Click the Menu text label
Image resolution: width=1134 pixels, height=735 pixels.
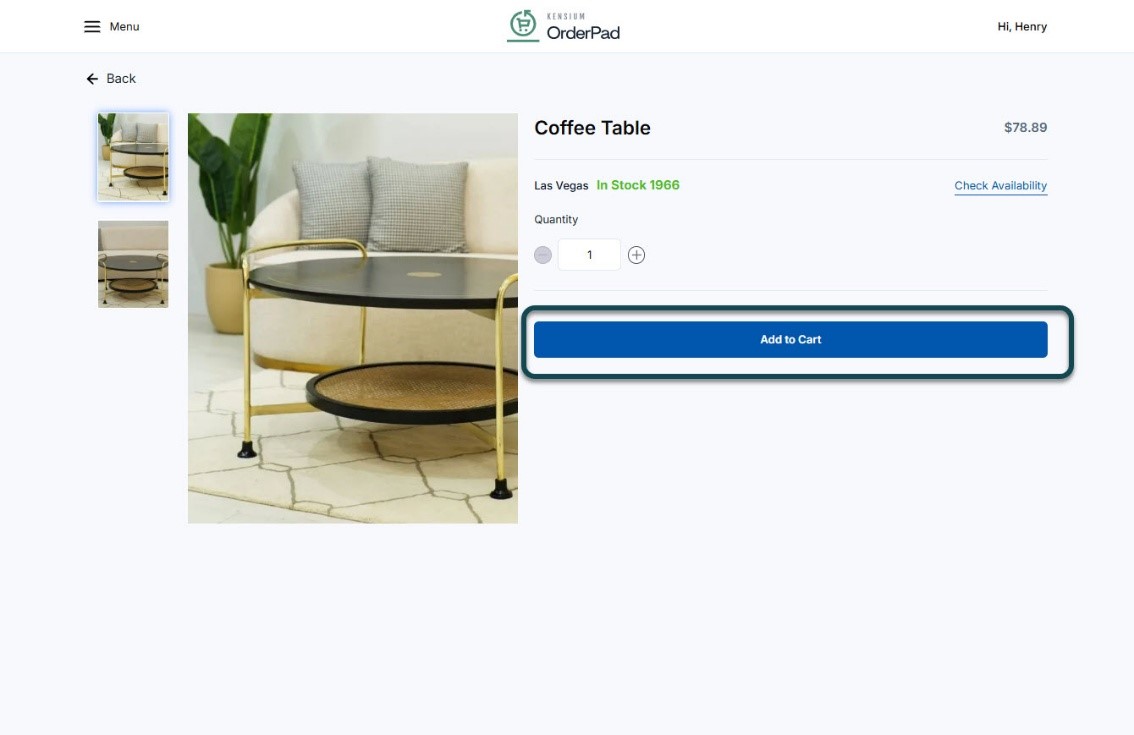point(124,27)
